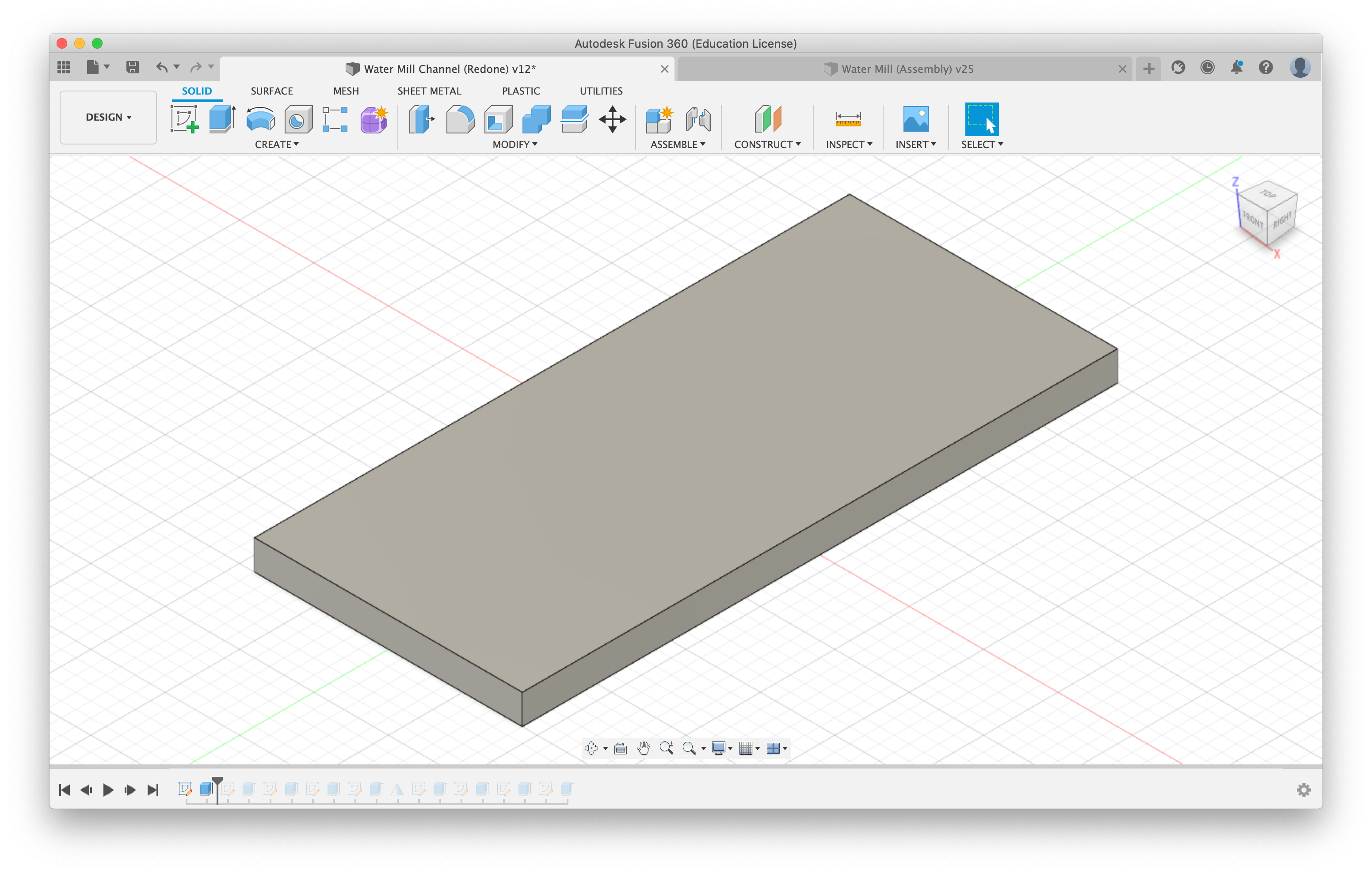Click the Fillet tool in Modify
The width and height of the screenshot is (1372, 874).
coord(460,119)
